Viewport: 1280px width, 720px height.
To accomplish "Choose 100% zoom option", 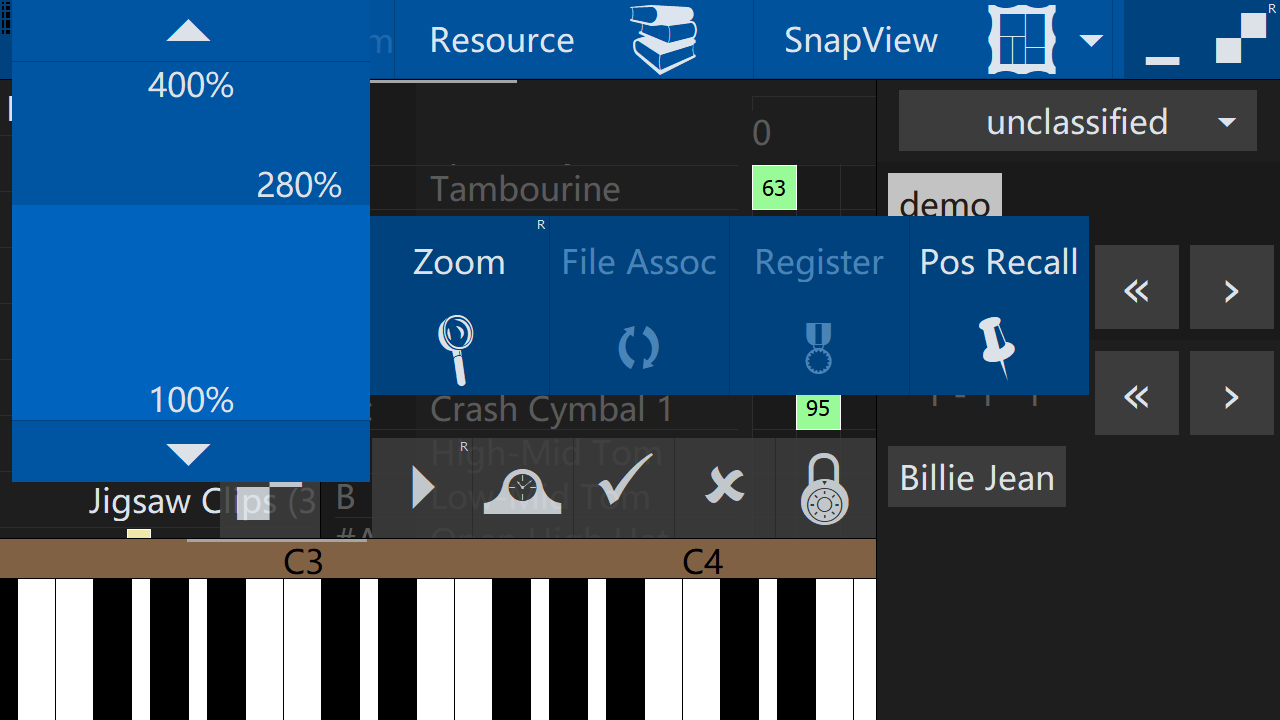I will pos(190,400).
